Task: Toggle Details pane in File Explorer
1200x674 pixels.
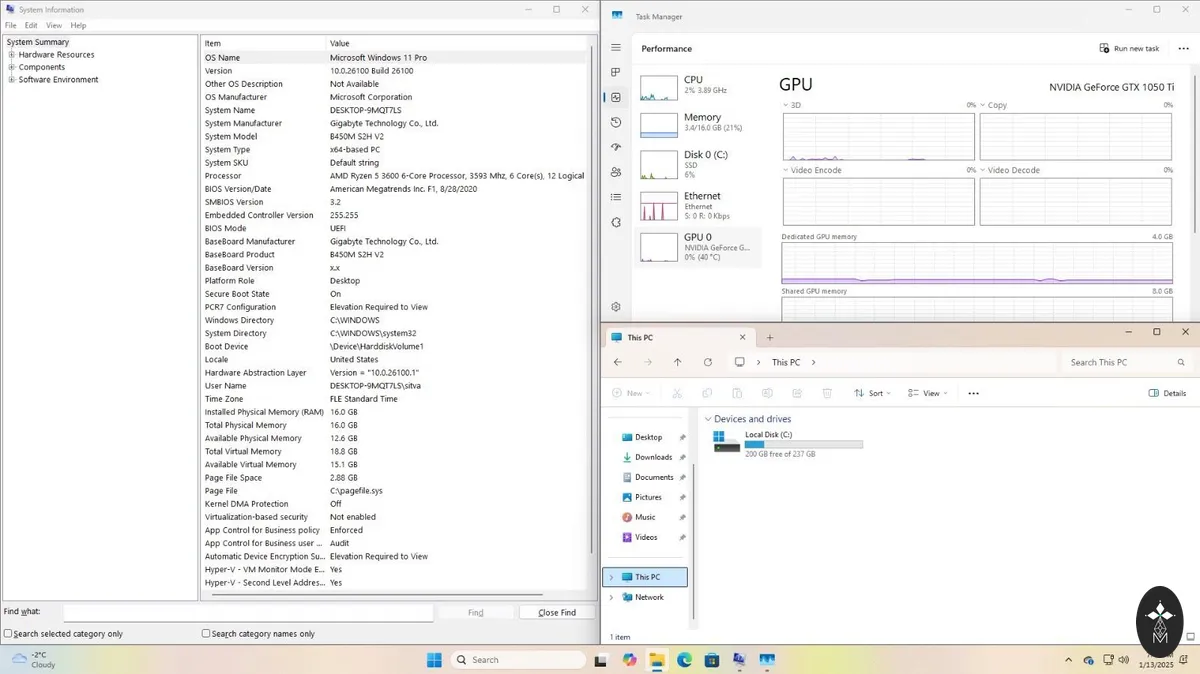Action: click(x=1167, y=393)
